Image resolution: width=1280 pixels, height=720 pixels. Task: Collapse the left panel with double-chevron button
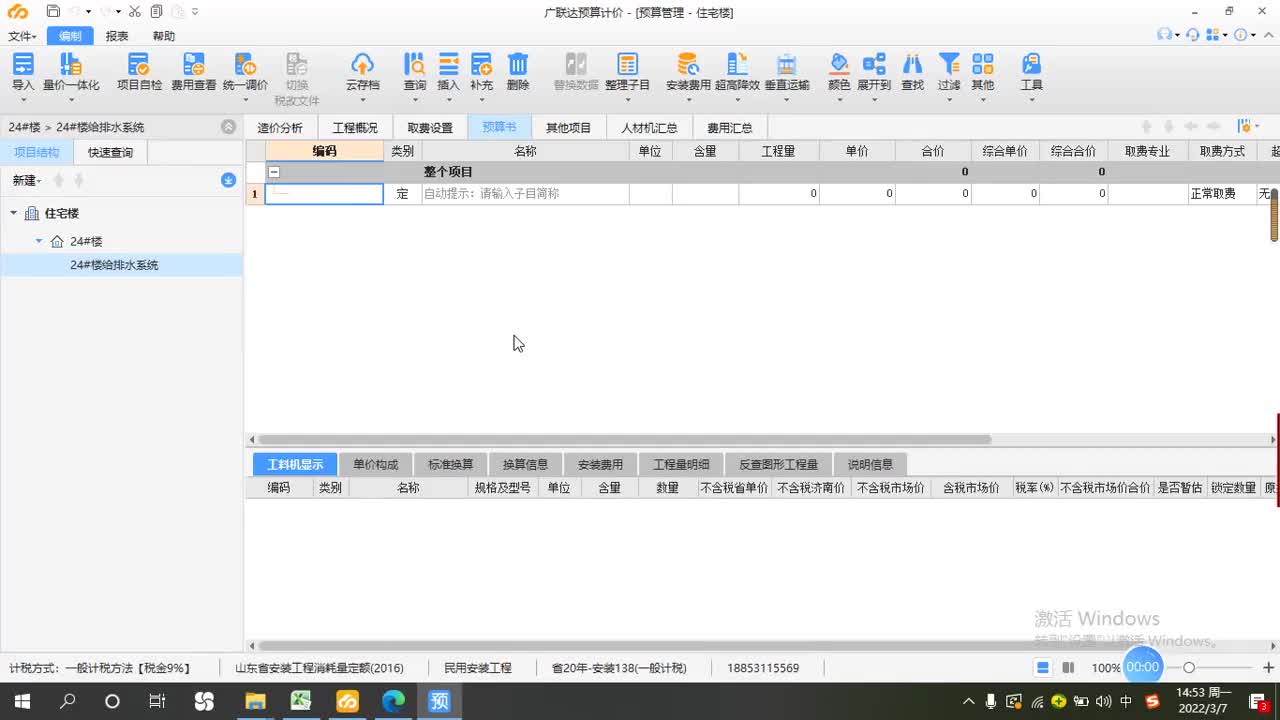228,127
